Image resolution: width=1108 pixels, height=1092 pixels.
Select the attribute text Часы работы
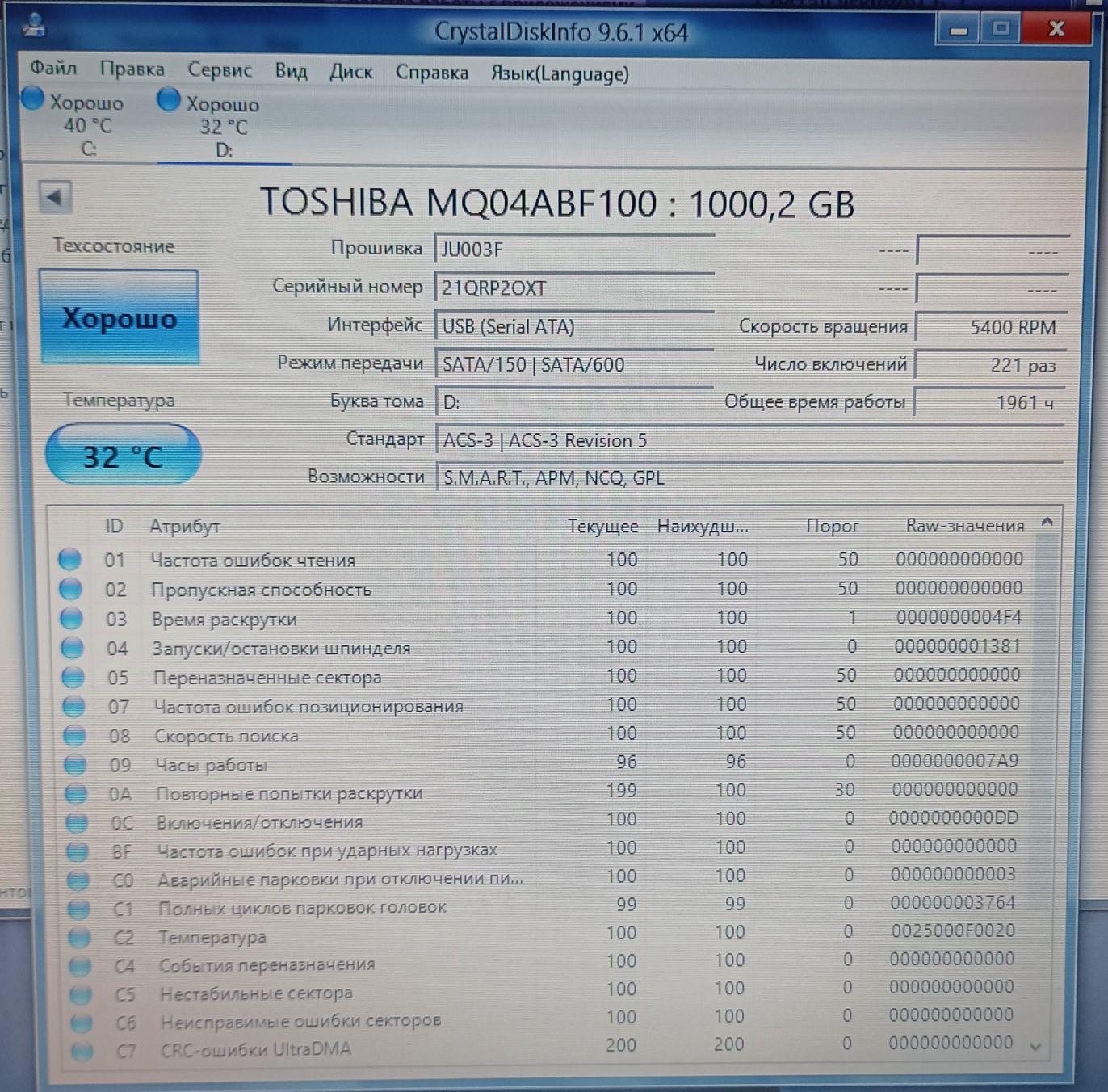[211, 765]
